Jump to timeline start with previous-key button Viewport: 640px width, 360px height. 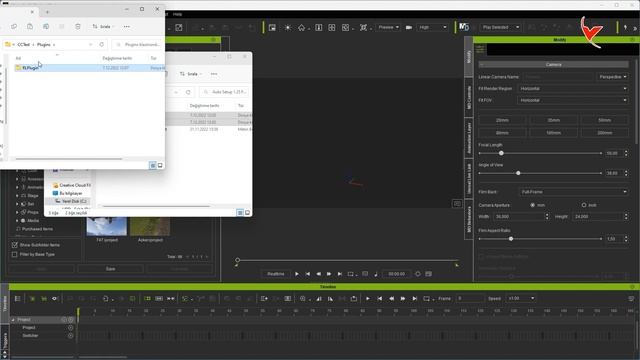pos(380,299)
